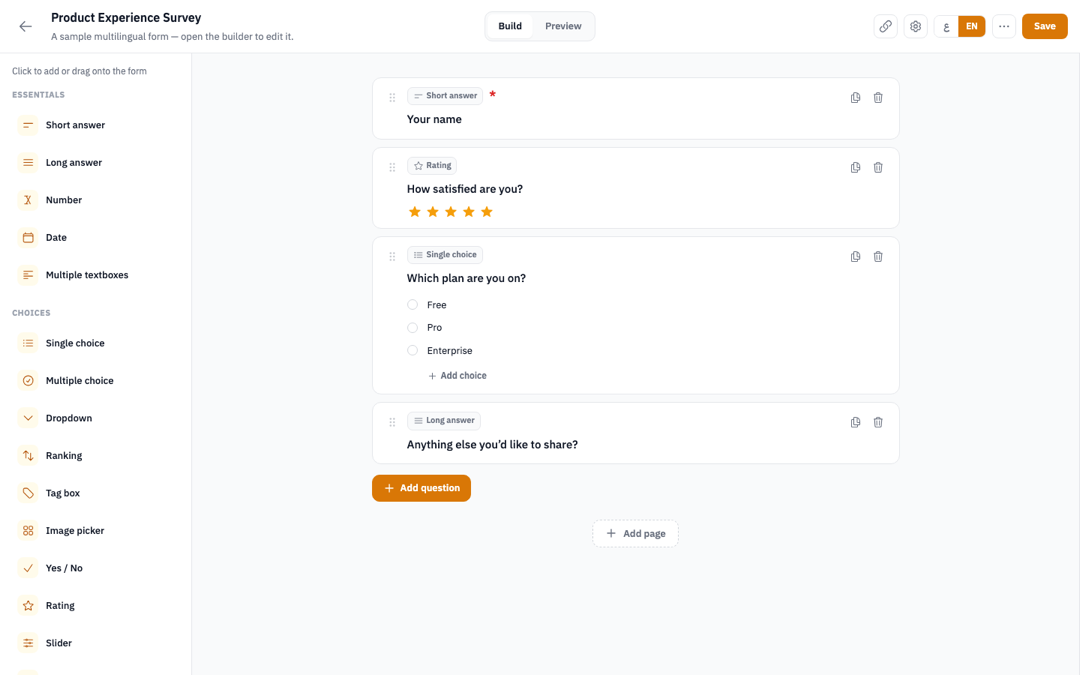Duplicate the 'How satisfied are you?' question
The height and width of the screenshot is (675, 1080).
855,167
